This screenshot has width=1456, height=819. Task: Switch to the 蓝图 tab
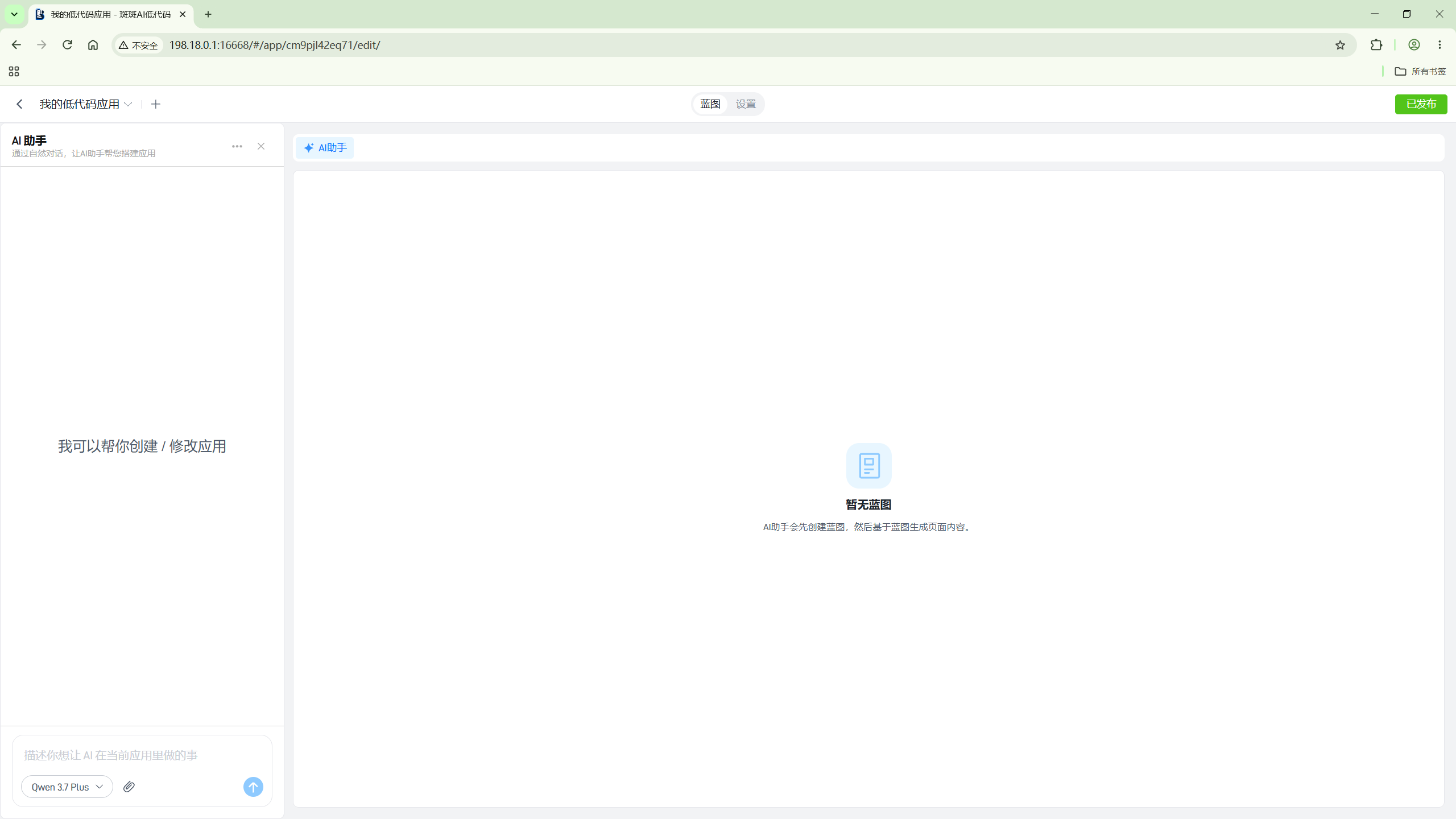click(x=710, y=104)
